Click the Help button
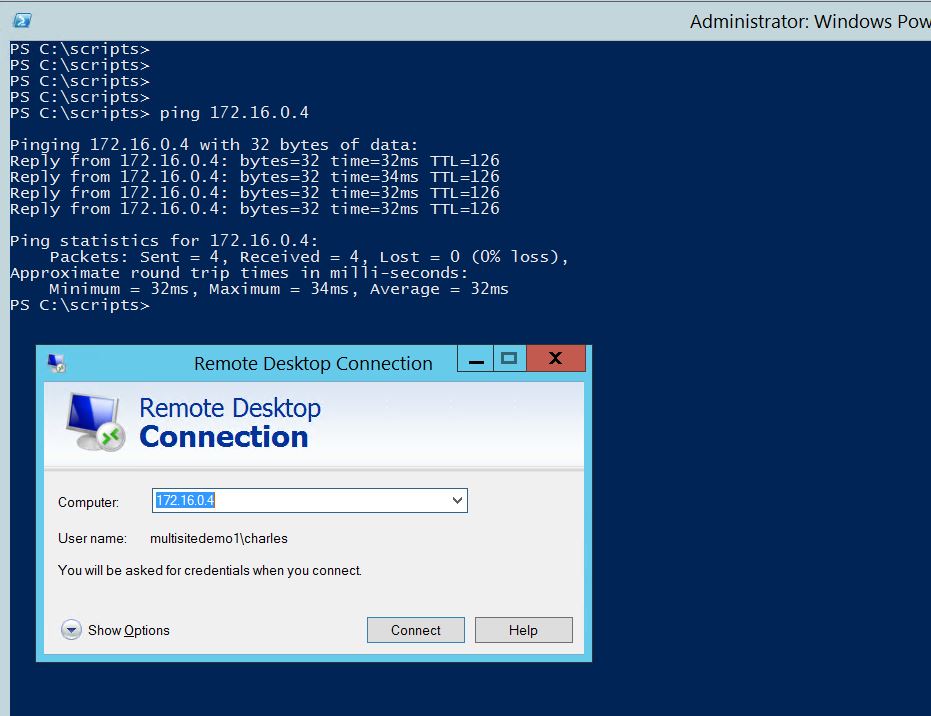The image size is (931, 716). [x=523, y=630]
